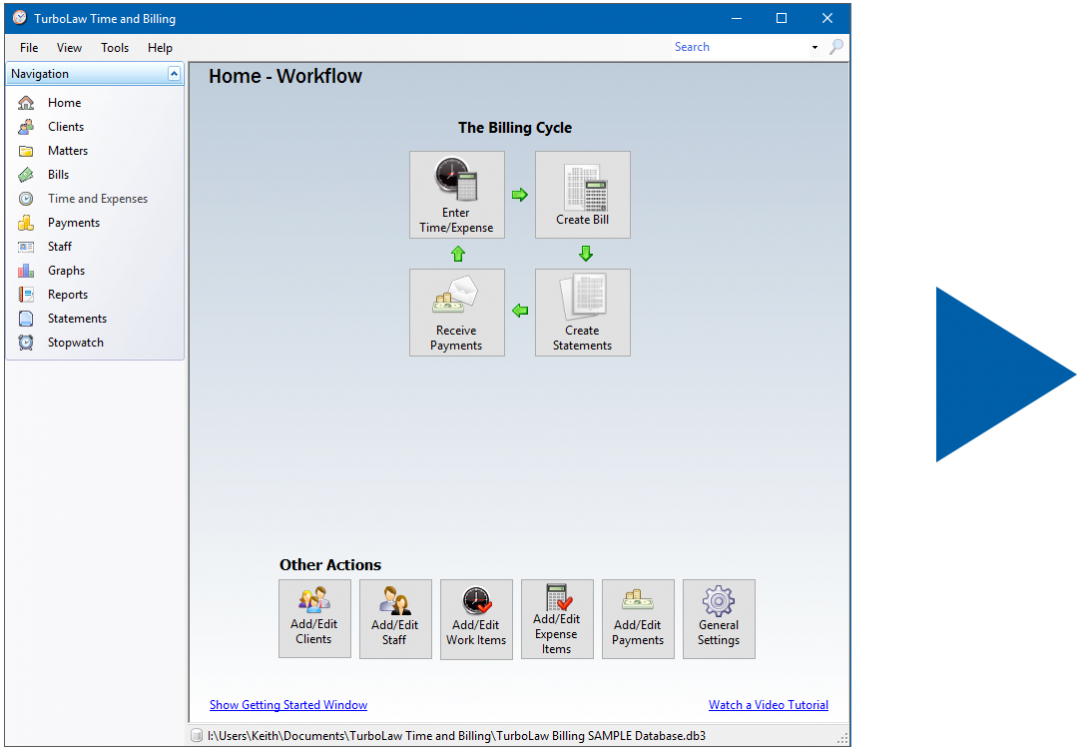1080x749 pixels.
Task: Click the Show Getting Started Window link
Action: pyautogui.click(x=288, y=704)
